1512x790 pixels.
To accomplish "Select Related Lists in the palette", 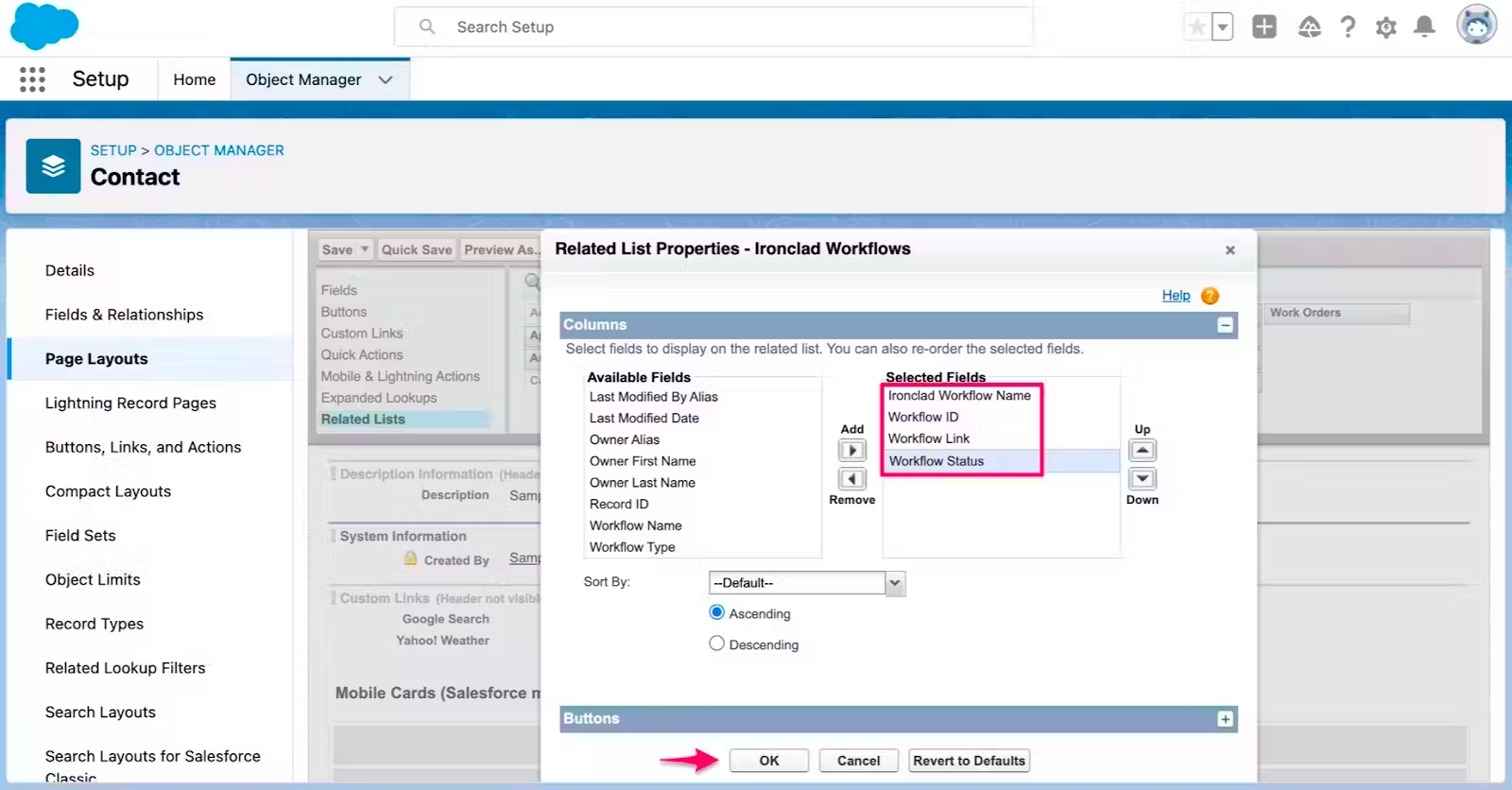I will pos(363,420).
